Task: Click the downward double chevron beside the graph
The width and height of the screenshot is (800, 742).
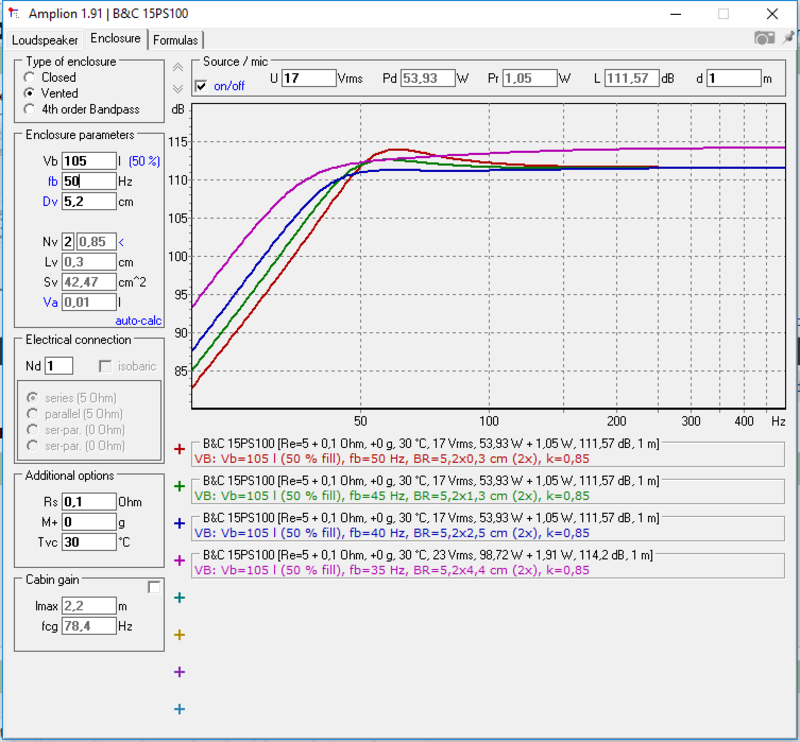Action: [178, 89]
